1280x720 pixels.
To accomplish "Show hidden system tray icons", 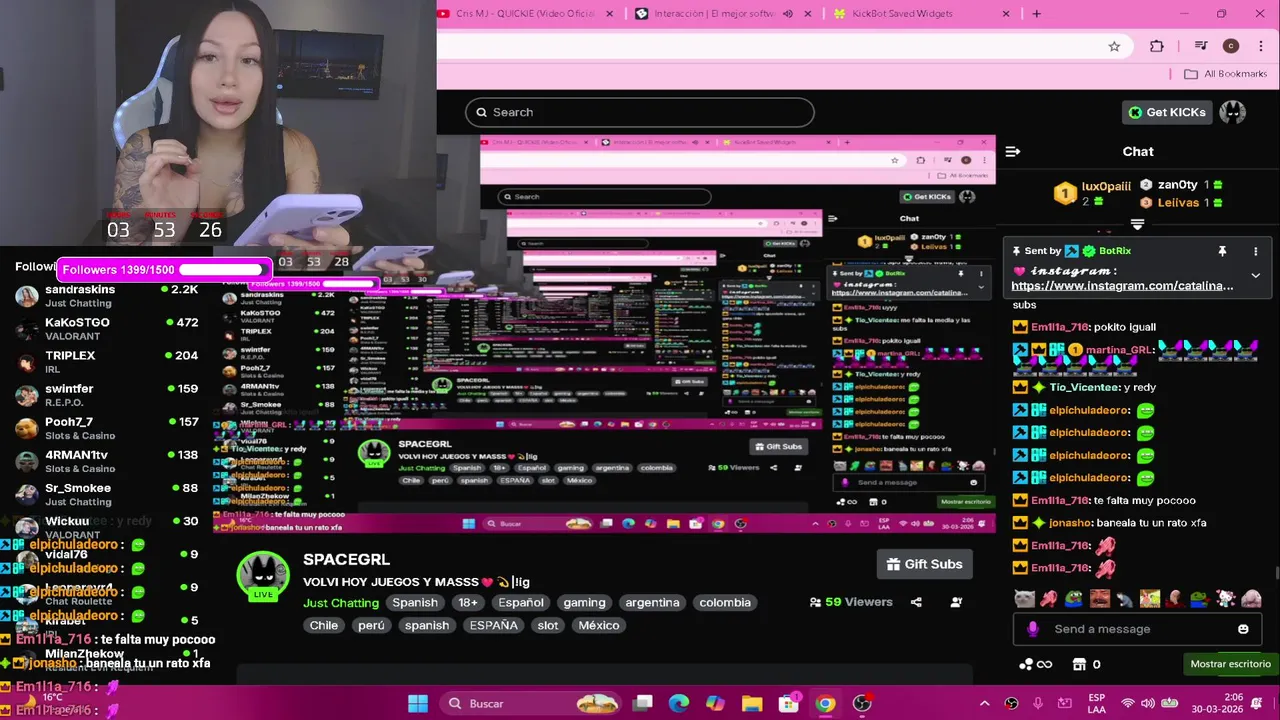I will click(x=984, y=703).
